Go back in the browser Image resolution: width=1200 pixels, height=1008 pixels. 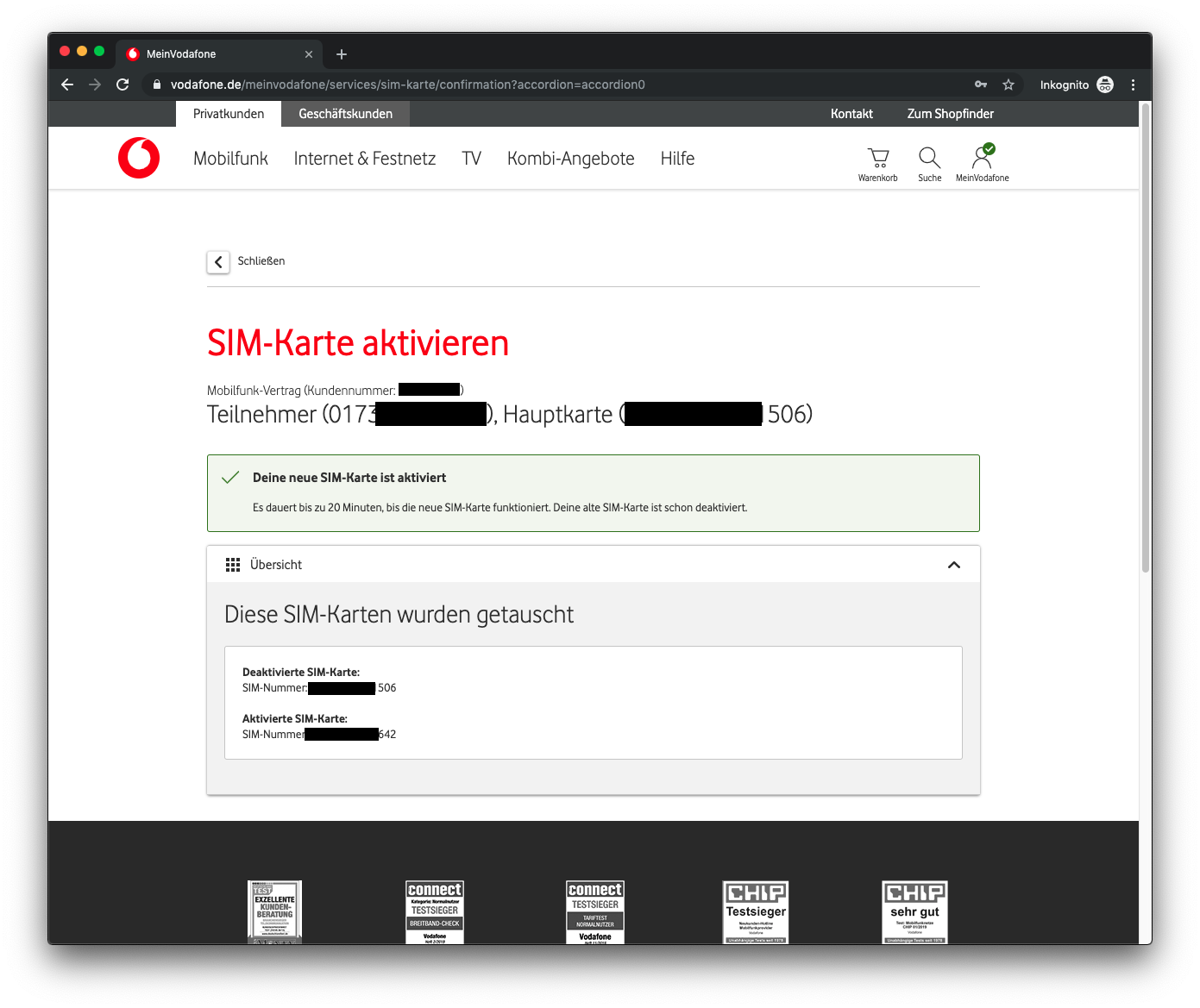pos(67,85)
